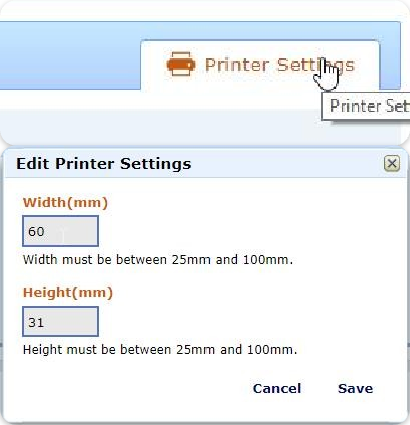Click the Edit Printer Settings dialog title
The width and height of the screenshot is (410, 425).
point(104,164)
